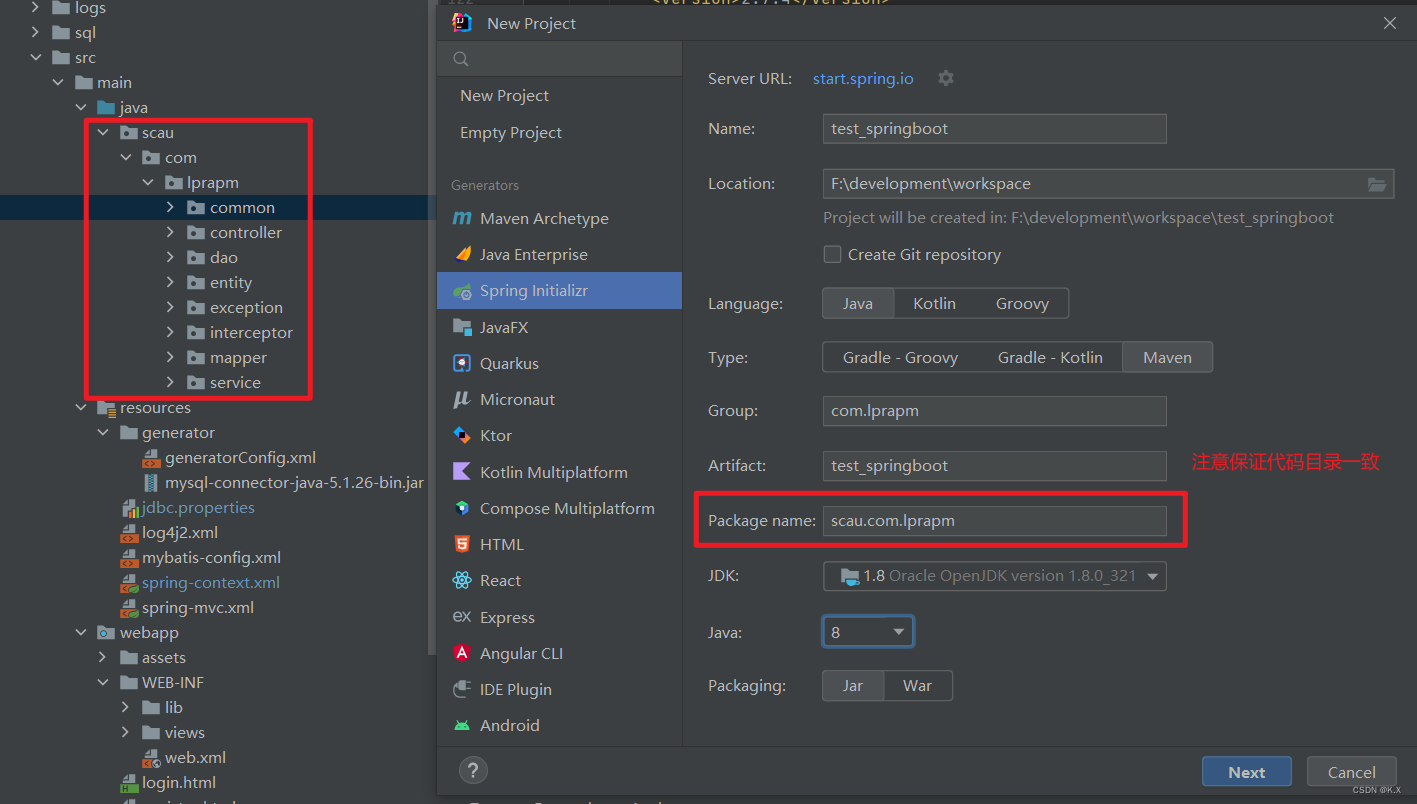Click the mysql-connector jar file icon
The image size is (1417, 804).
(x=151, y=483)
